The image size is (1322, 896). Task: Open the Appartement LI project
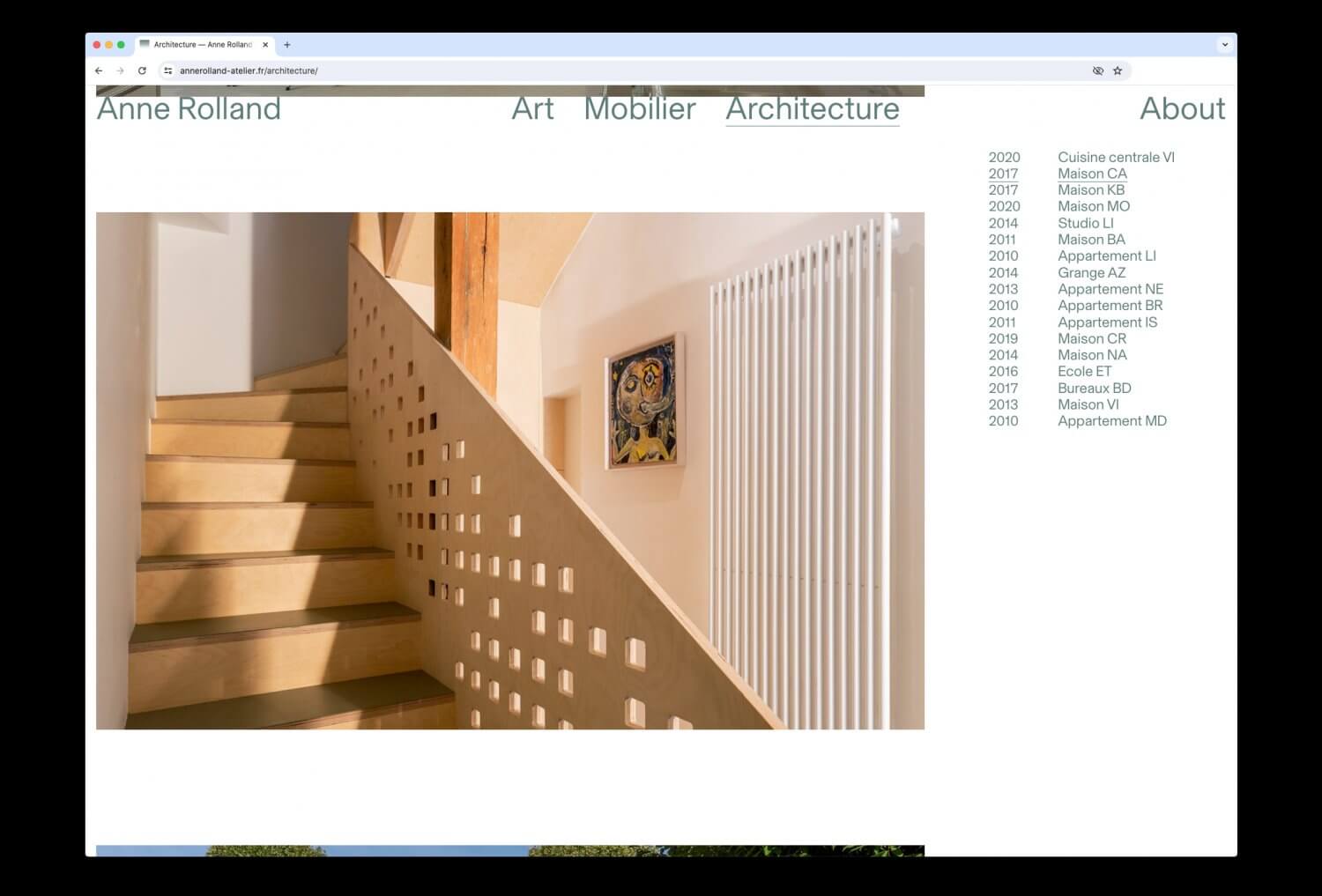pos(1107,256)
